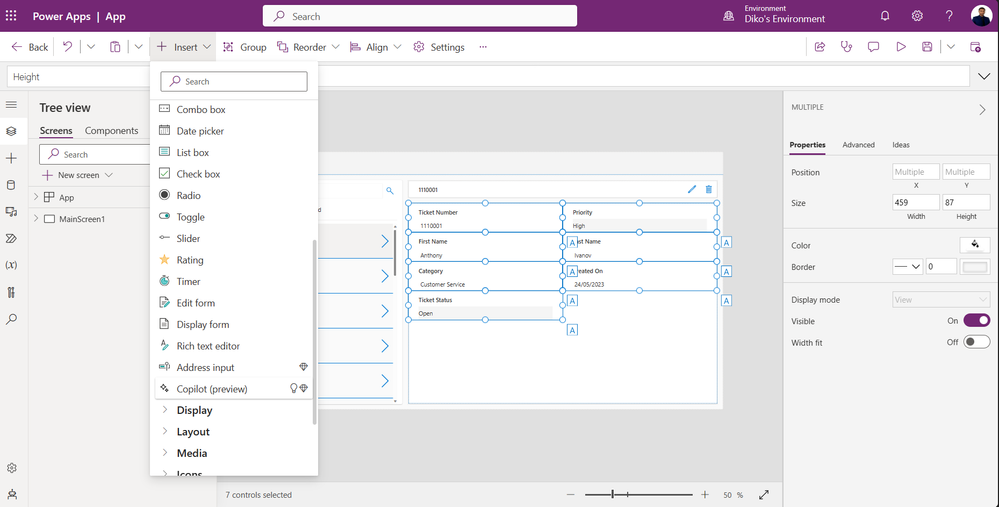Open the Media icon in sidebar
999x507 pixels.
[11, 211]
